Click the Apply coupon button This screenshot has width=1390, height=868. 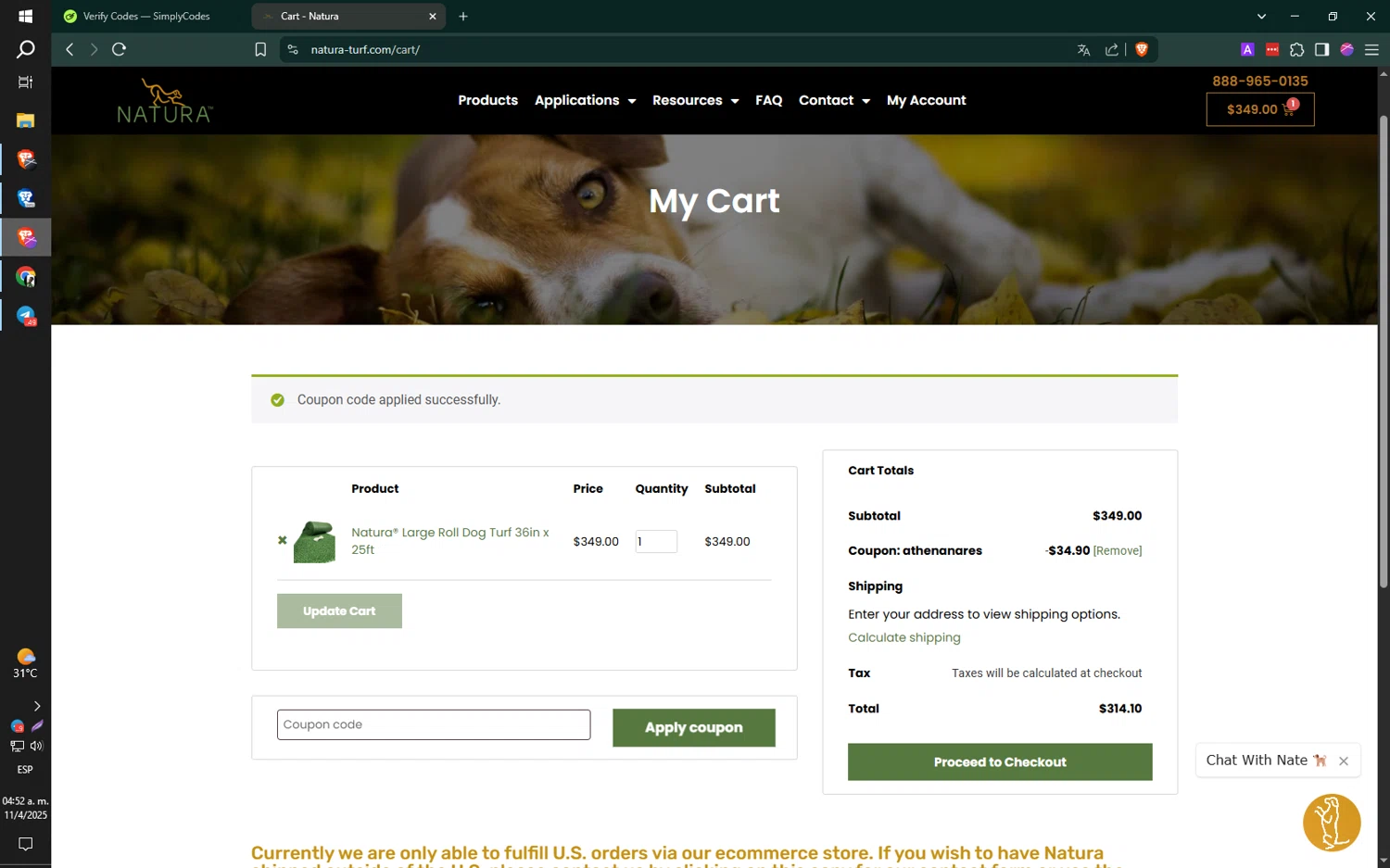[694, 727]
